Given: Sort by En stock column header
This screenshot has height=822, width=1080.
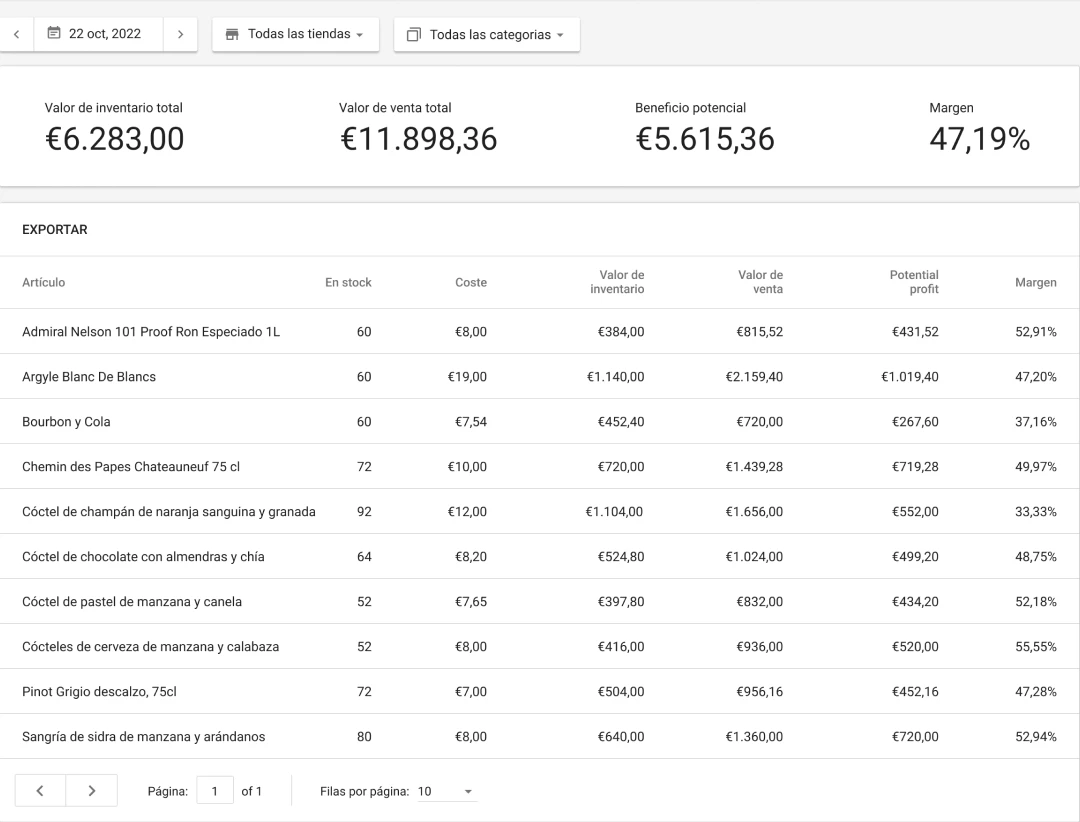Looking at the screenshot, I should point(348,283).
